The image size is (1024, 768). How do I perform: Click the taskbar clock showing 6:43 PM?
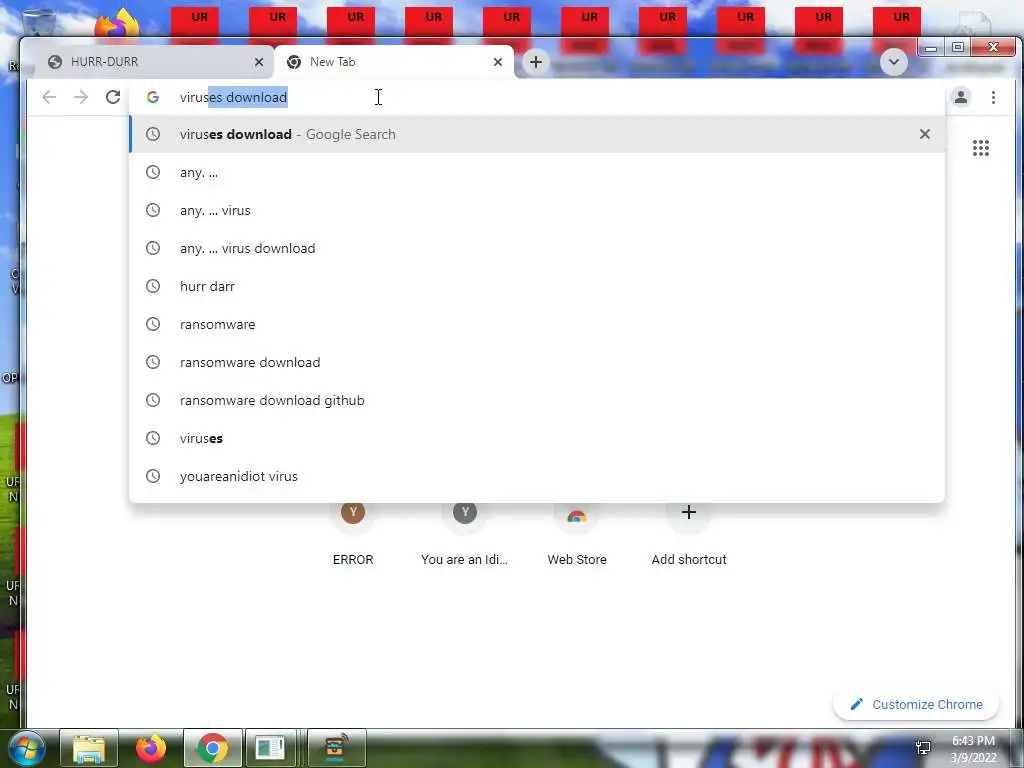(x=973, y=749)
